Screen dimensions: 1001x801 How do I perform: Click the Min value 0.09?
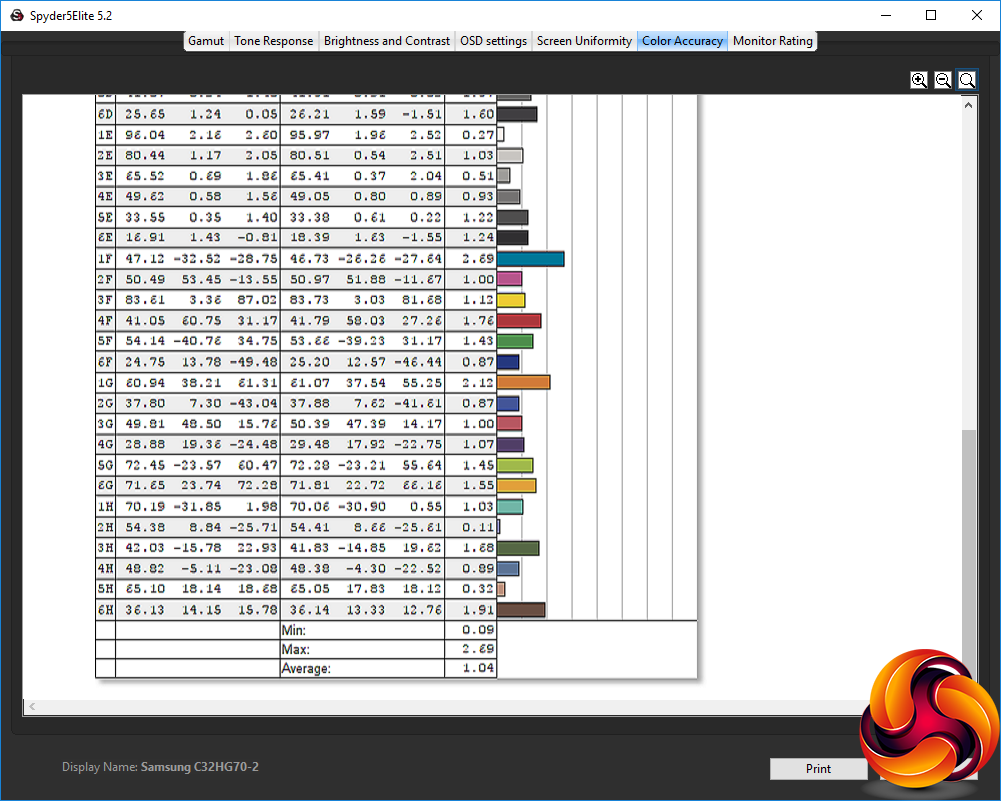pyautogui.click(x=478, y=630)
